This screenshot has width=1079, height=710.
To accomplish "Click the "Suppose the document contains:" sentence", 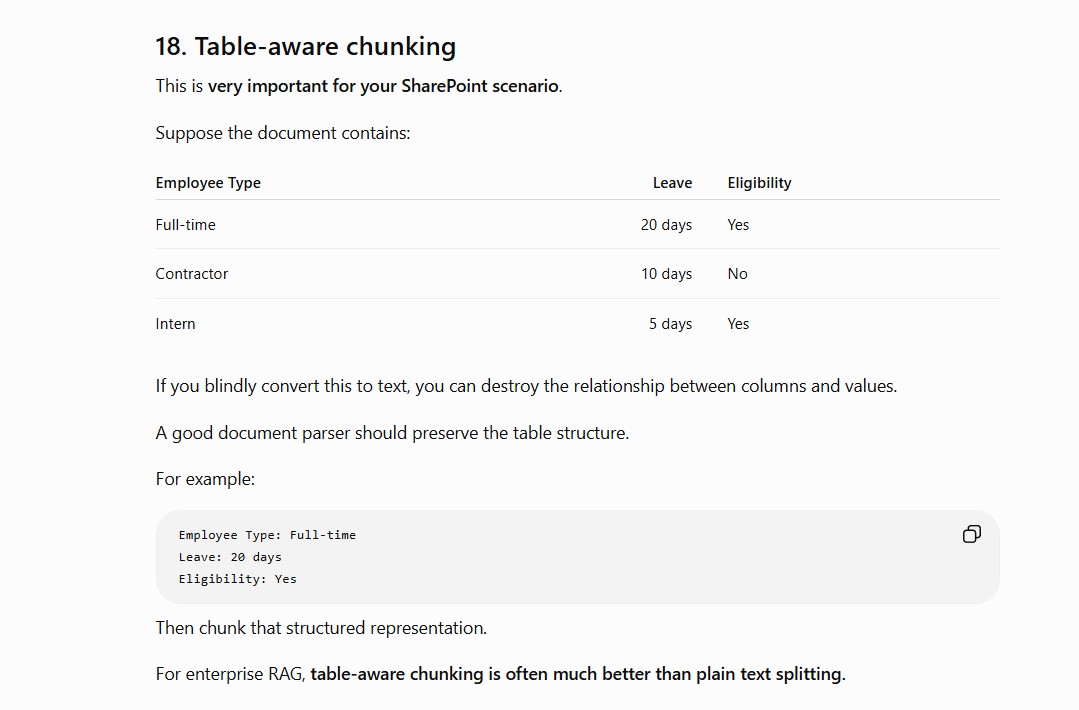I will coord(283,133).
